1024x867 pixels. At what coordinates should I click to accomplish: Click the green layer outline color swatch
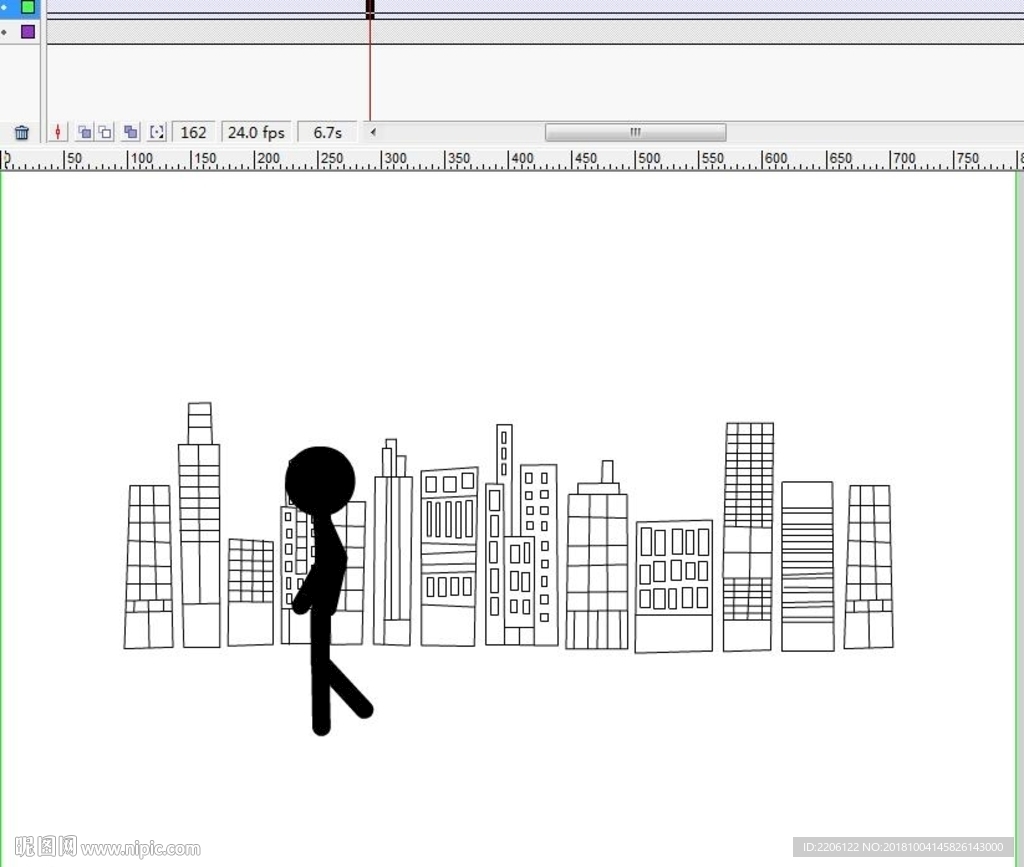point(28,7)
